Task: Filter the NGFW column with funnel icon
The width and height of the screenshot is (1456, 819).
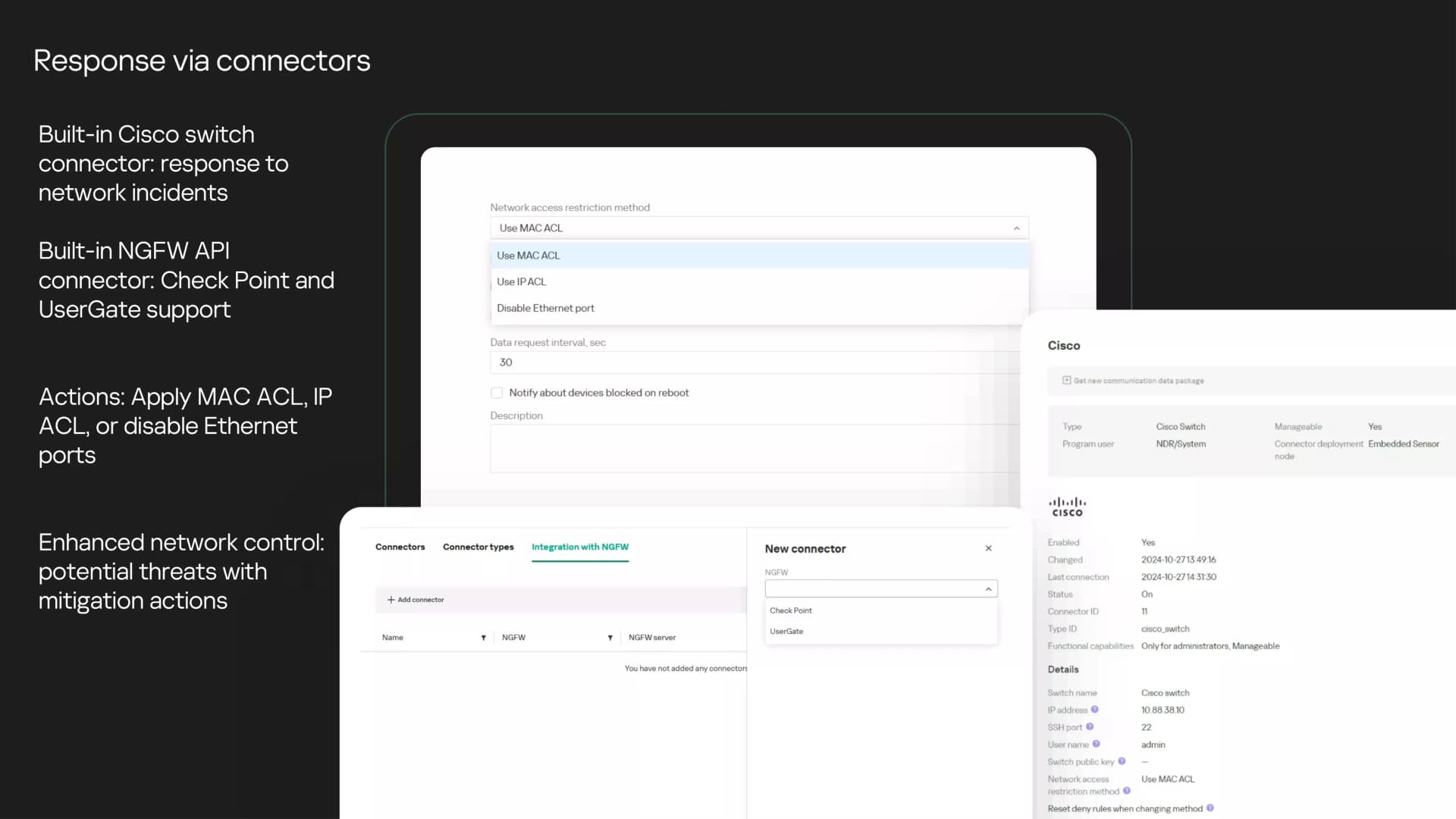Action: point(610,638)
